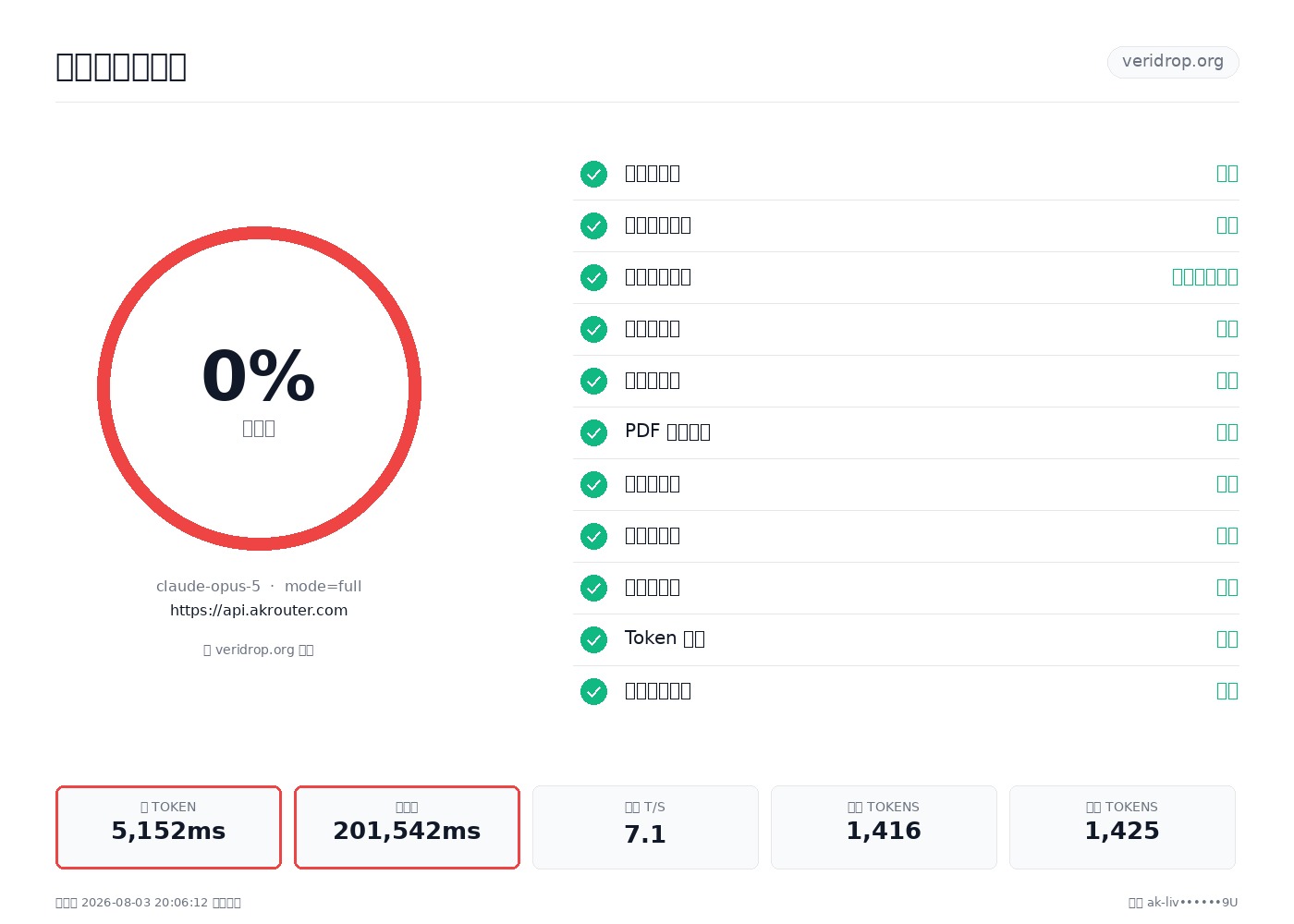
Task: Click the check icon of the bottommost list row
Action: (x=593, y=691)
